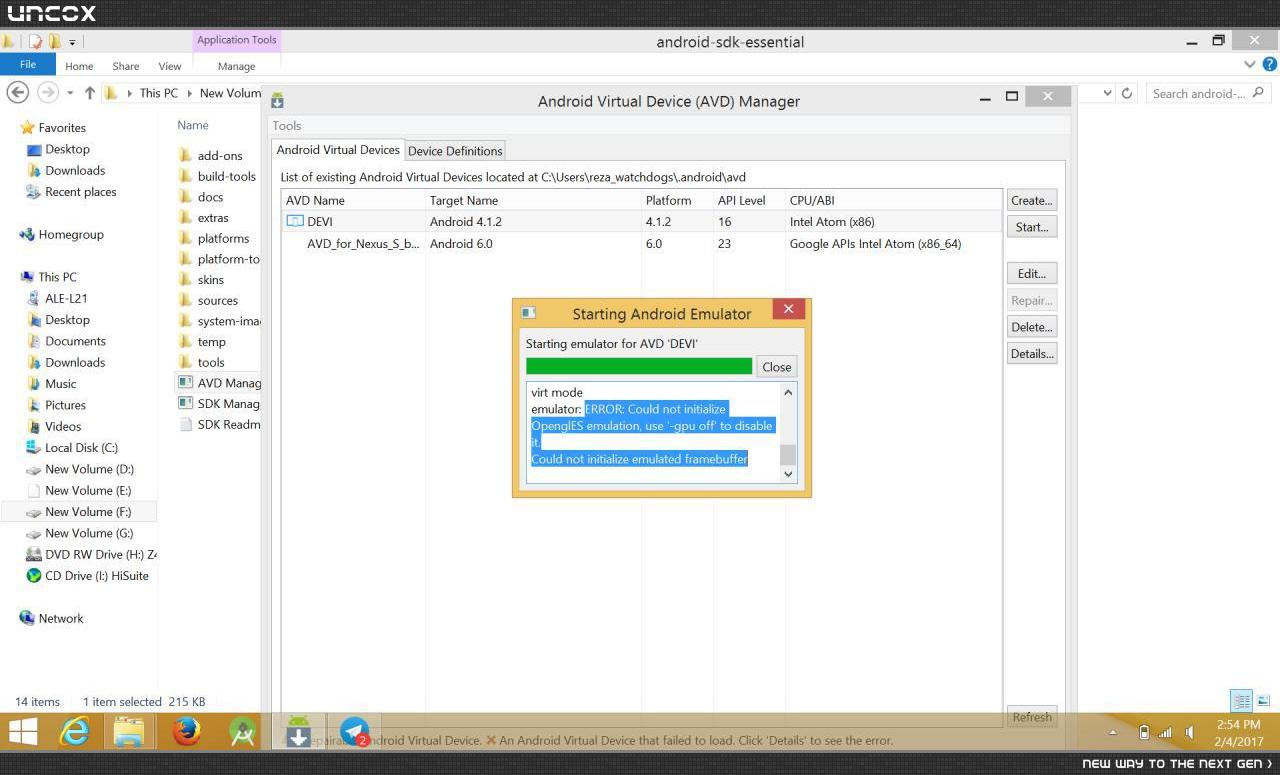This screenshot has width=1280, height=775.
Task: Click the Refresh icon beside the address bar
Action: click(1127, 93)
